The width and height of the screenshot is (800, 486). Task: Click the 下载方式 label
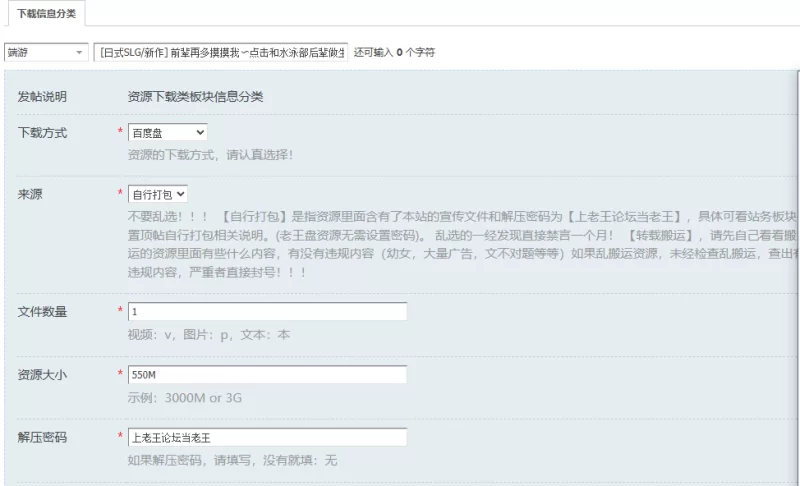coord(42,133)
